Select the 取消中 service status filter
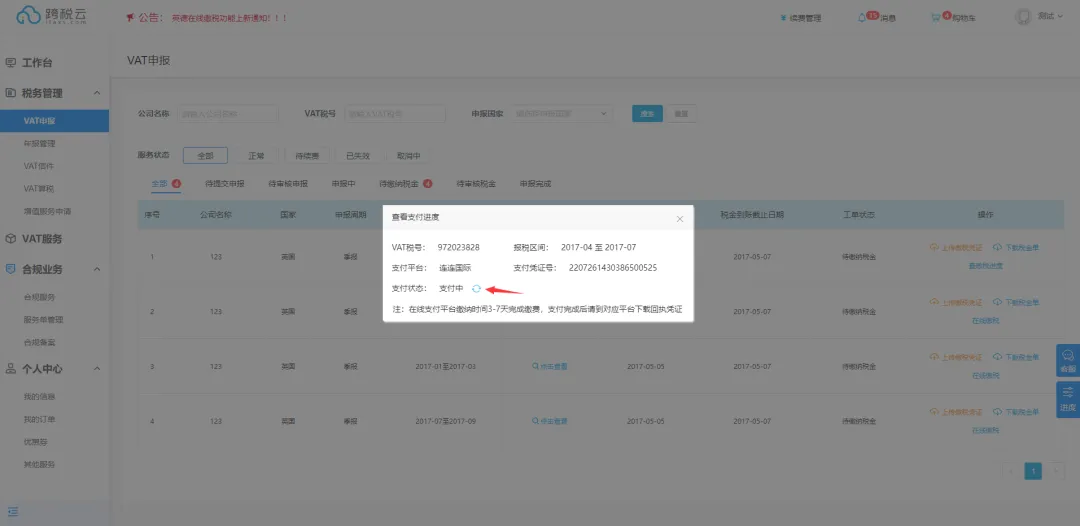The width and height of the screenshot is (1080, 526). pos(409,156)
